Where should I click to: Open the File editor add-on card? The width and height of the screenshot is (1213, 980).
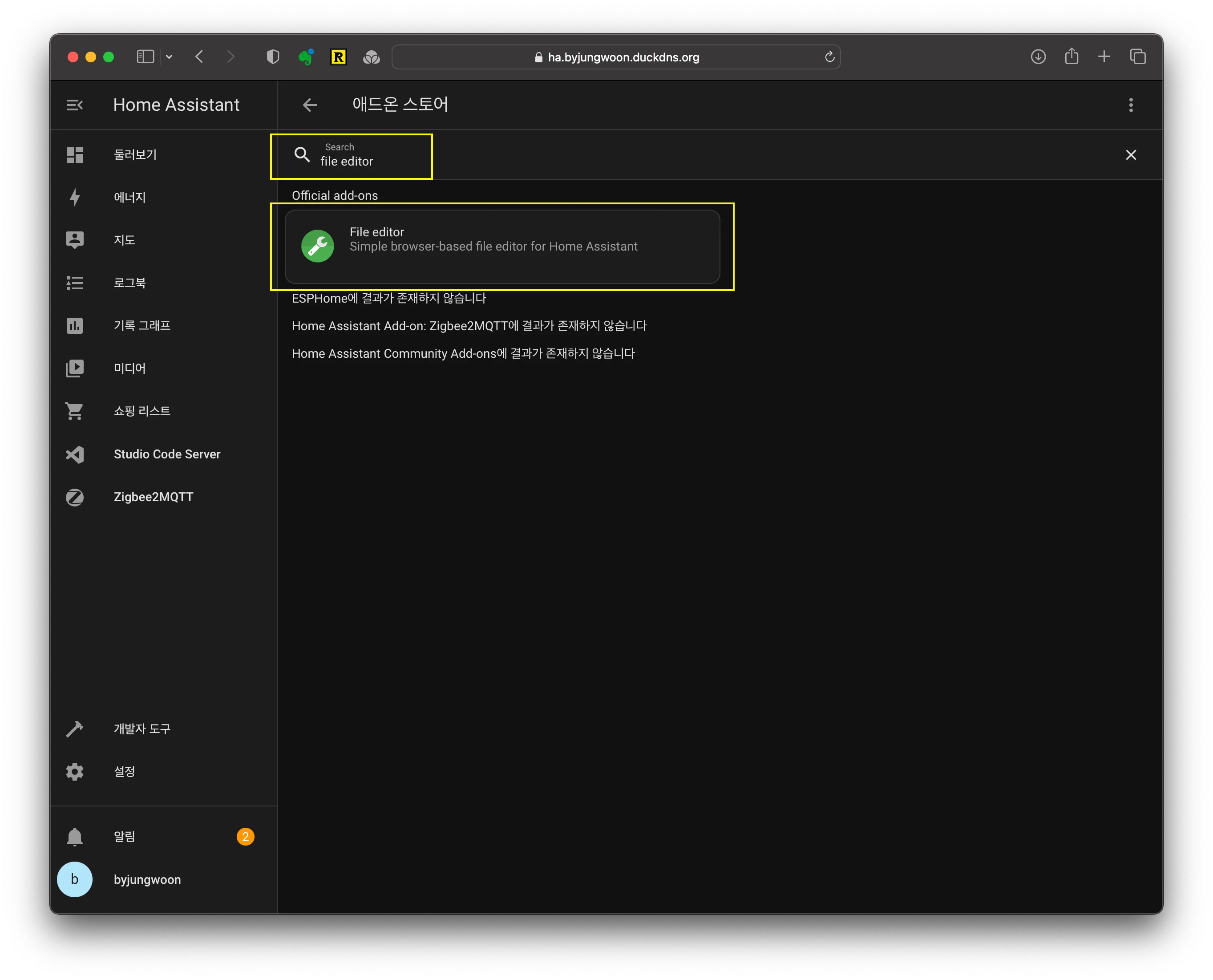(x=502, y=247)
